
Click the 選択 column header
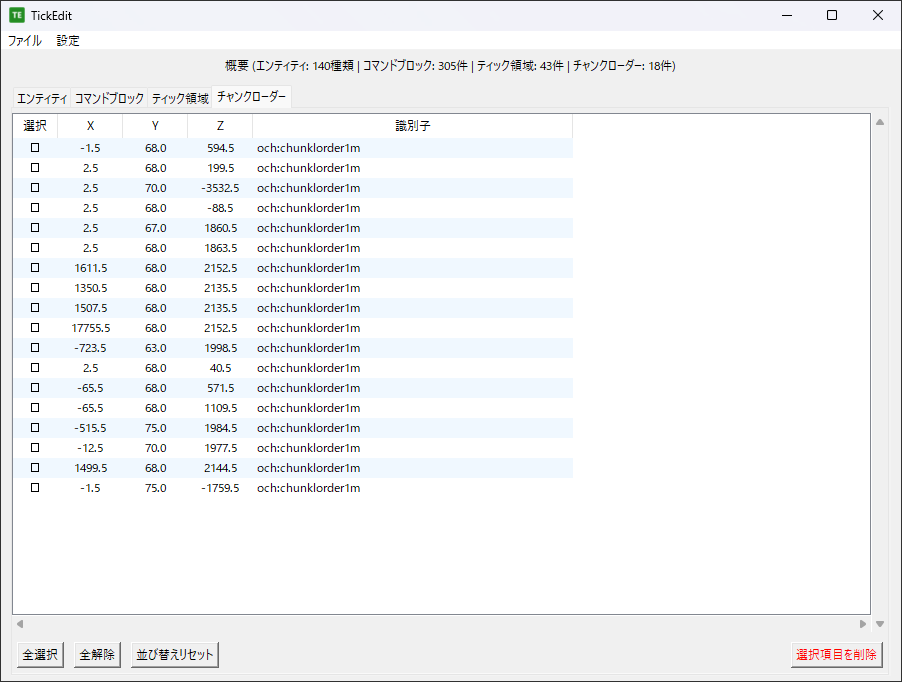pos(35,126)
